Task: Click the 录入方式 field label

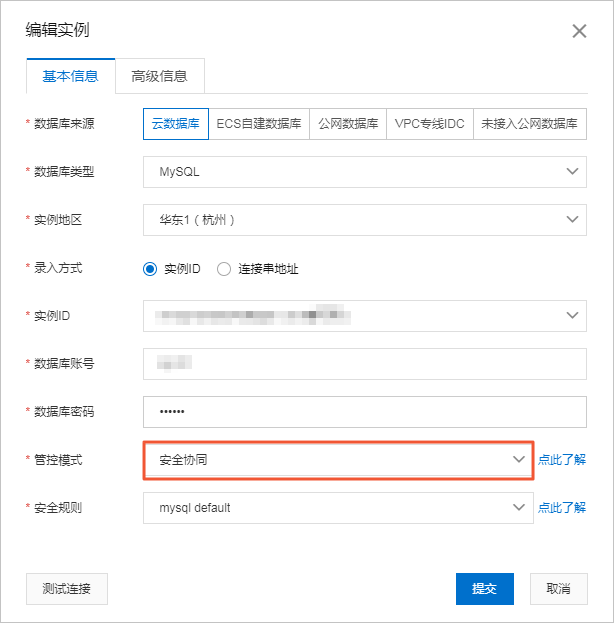Action: click(58, 268)
